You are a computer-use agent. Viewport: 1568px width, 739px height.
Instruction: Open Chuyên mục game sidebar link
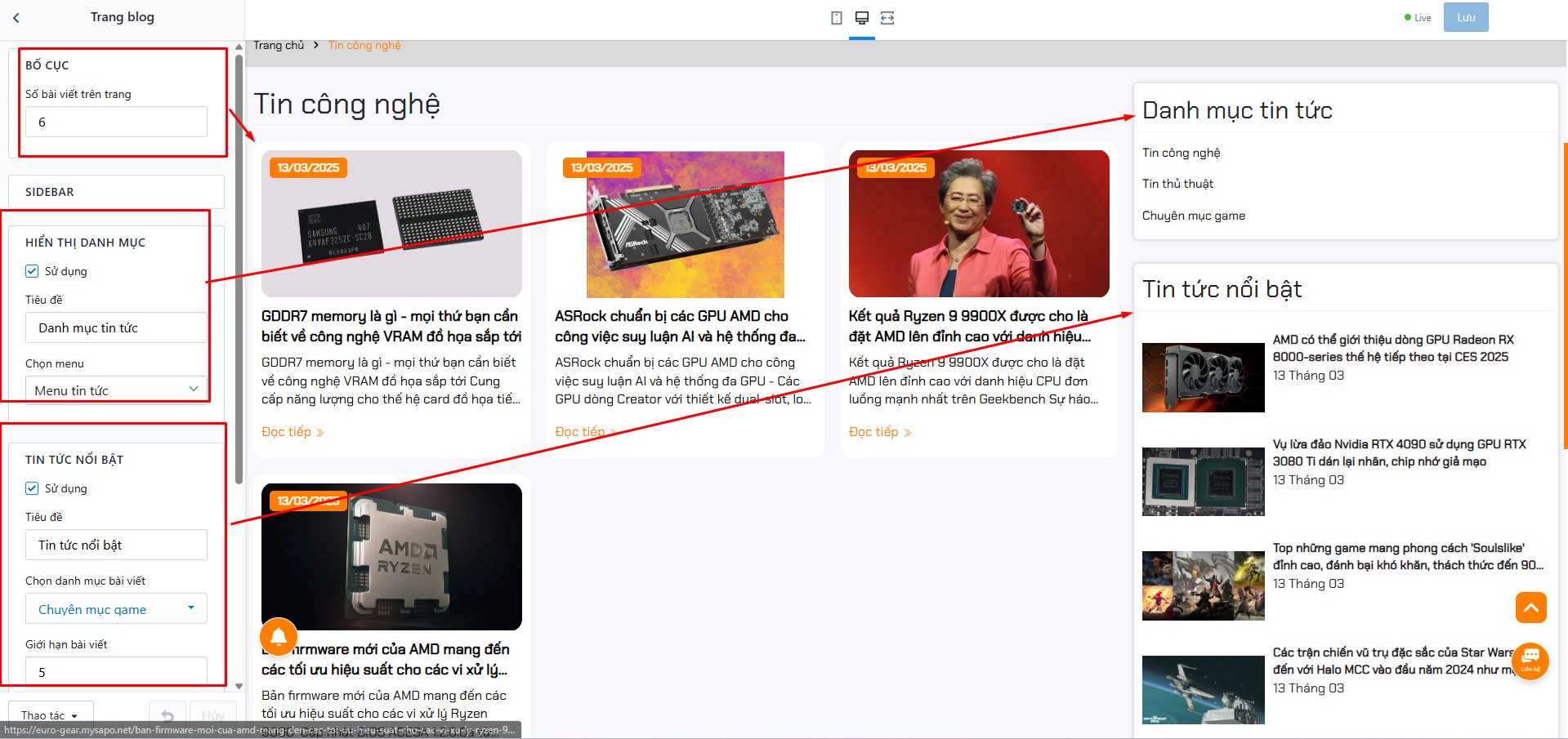pos(1194,216)
